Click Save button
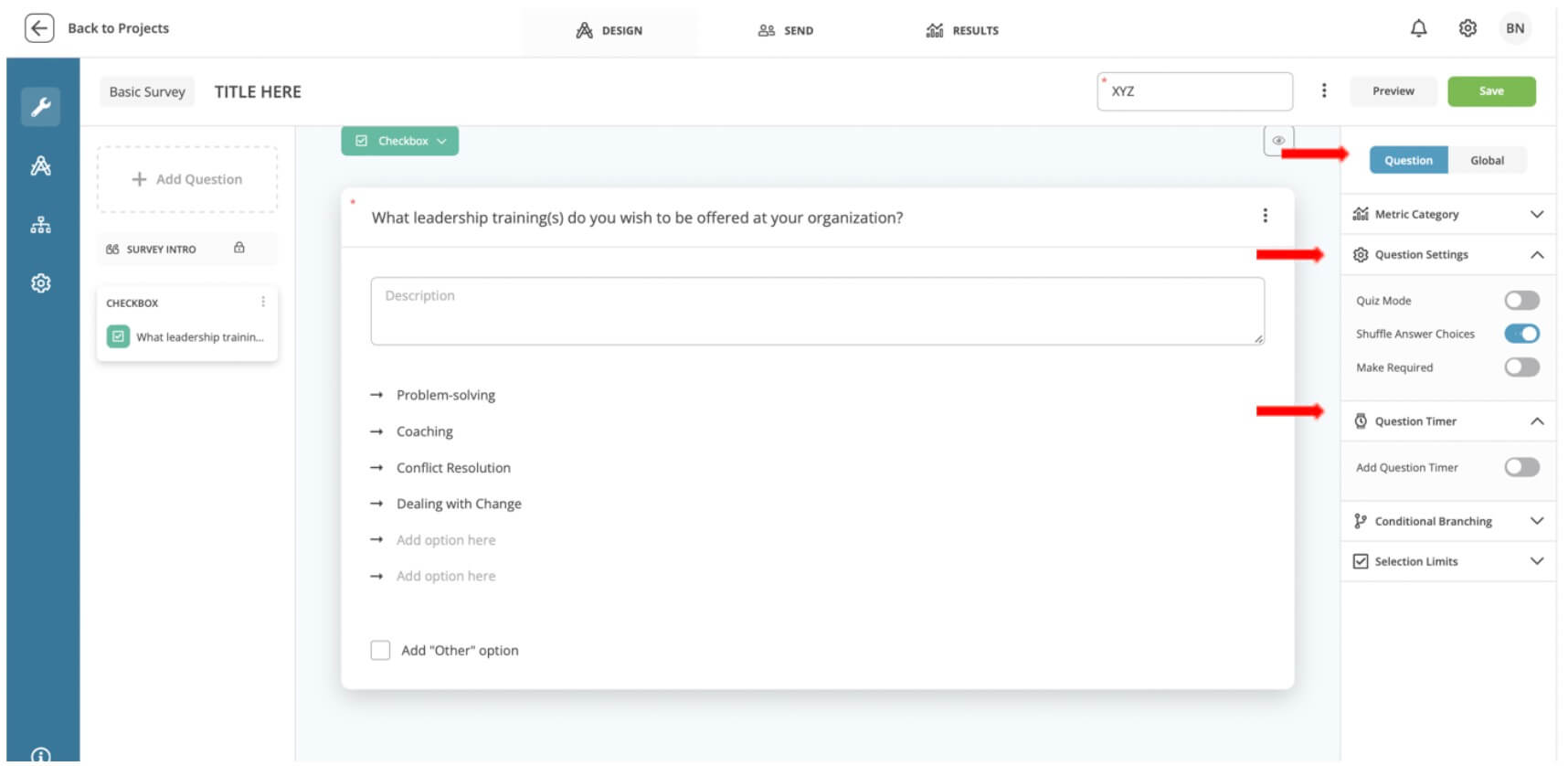 [x=1491, y=90]
